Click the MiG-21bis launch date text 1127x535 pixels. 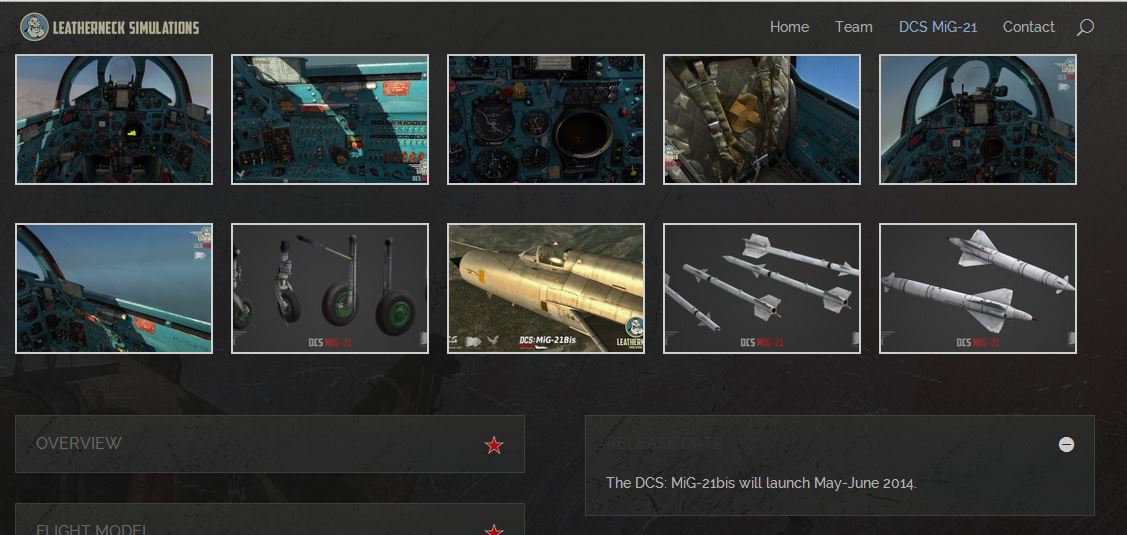pyautogui.click(x=761, y=483)
